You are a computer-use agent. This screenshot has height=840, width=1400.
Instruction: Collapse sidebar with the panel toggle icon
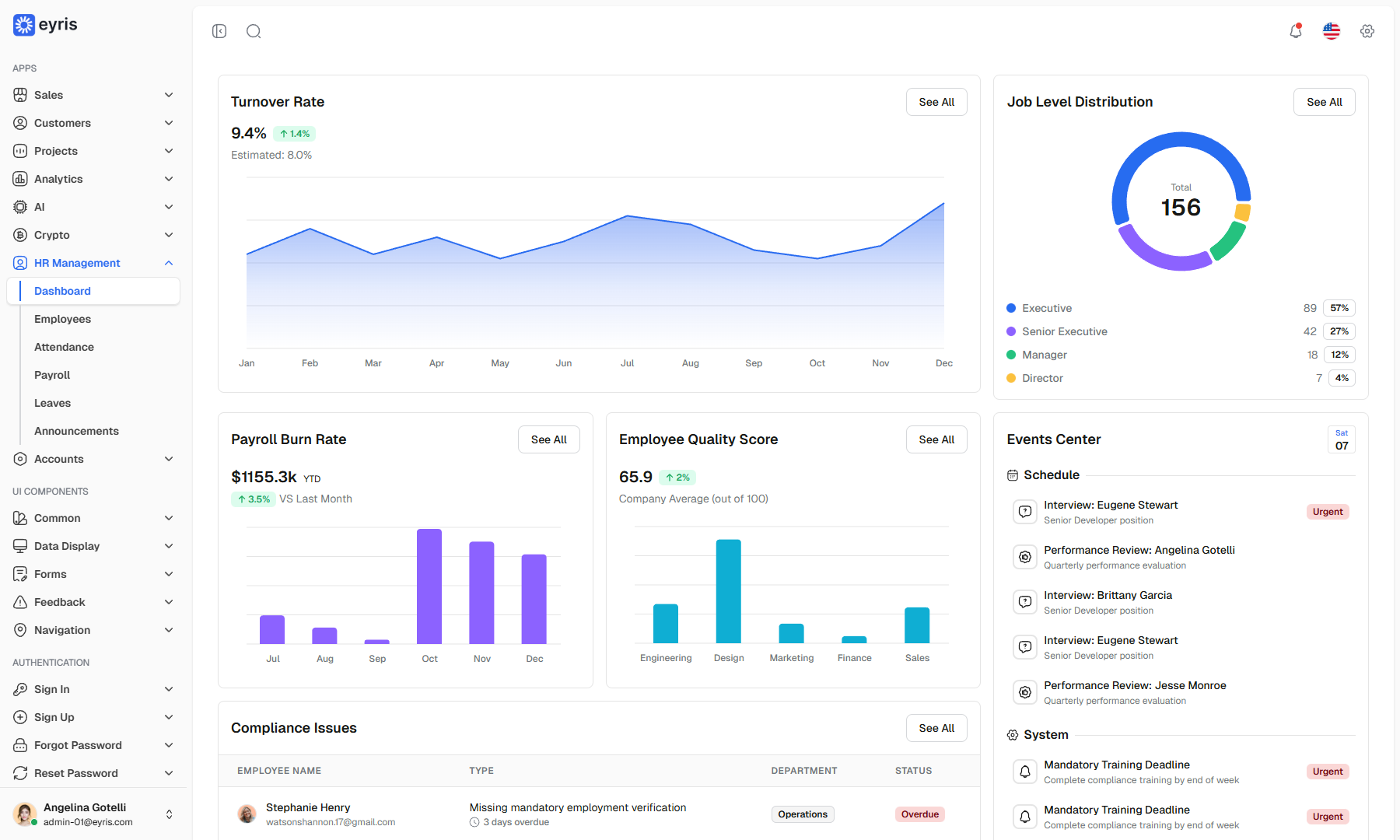(219, 31)
